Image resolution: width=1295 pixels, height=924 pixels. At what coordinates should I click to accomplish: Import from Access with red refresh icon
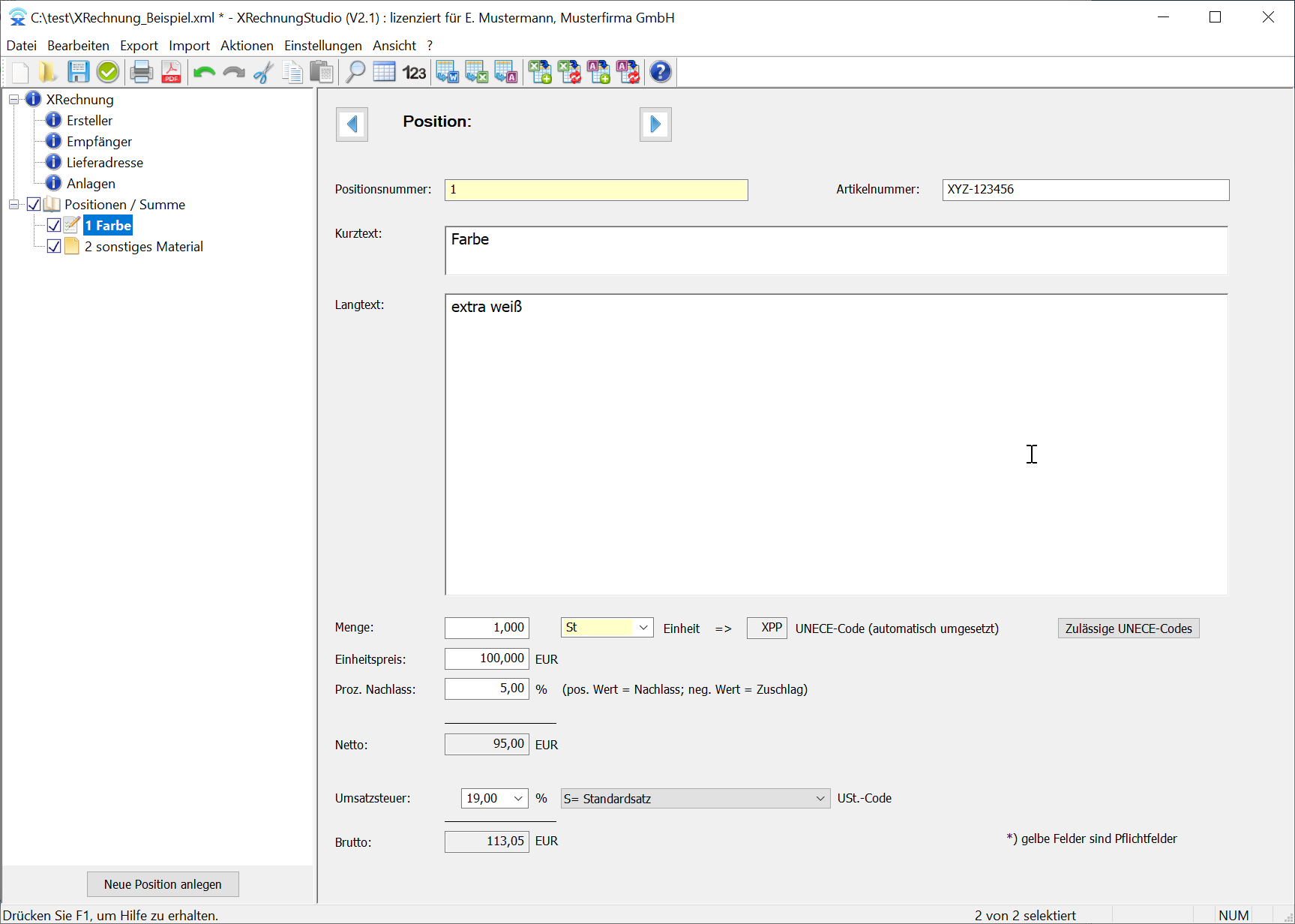[628, 72]
